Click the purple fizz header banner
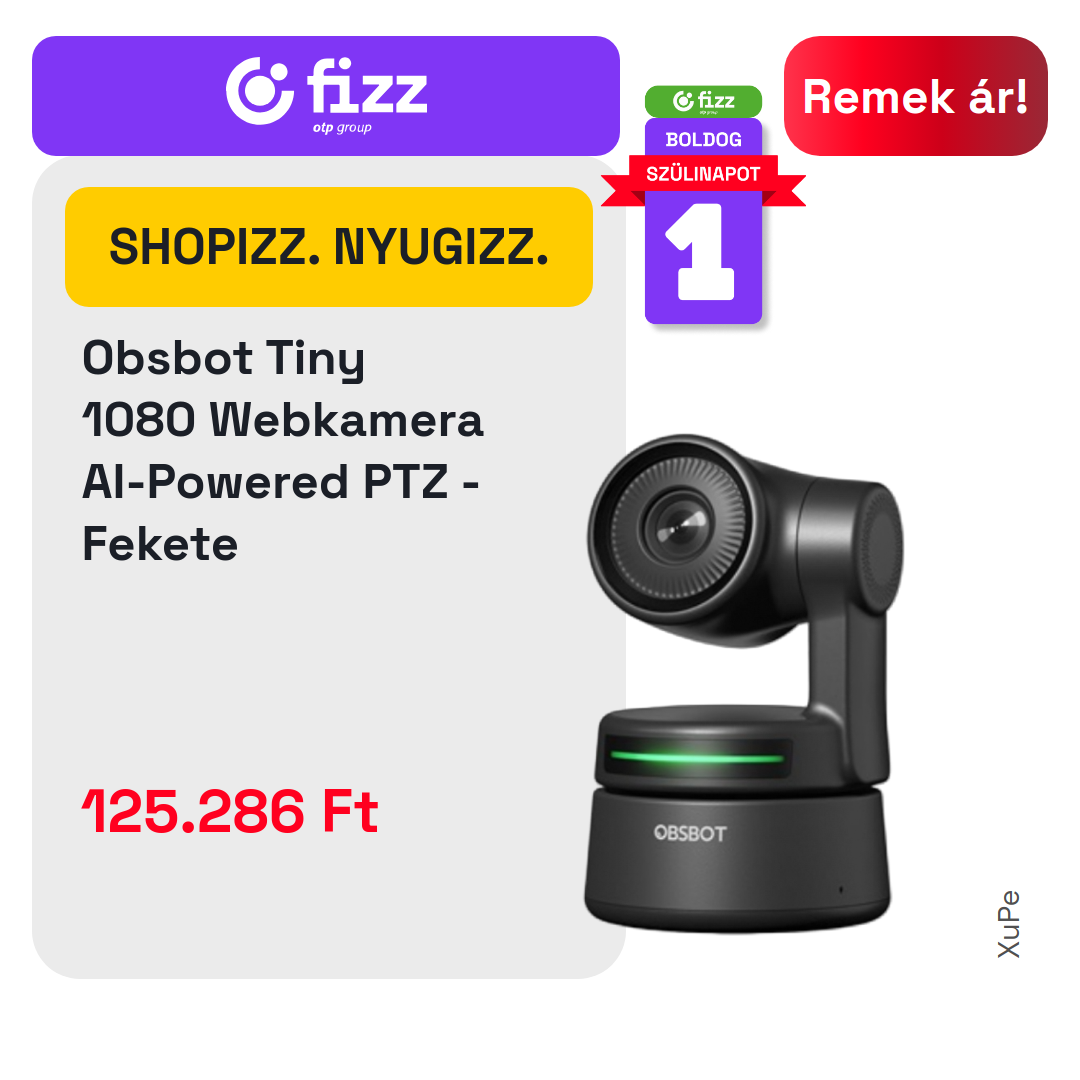This screenshot has height=1080, width=1080. tap(326, 96)
